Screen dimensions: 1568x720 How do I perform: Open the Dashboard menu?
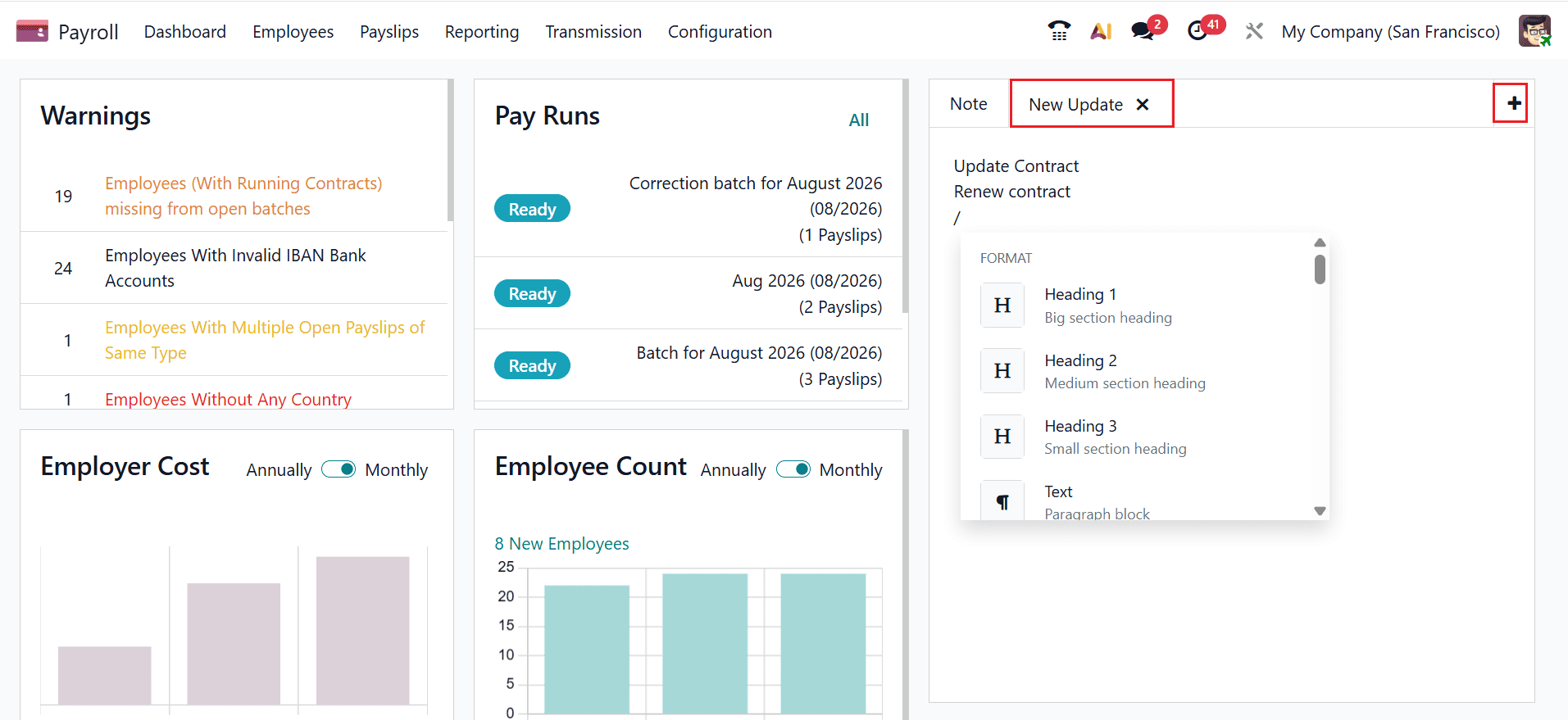[x=185, y=31]
